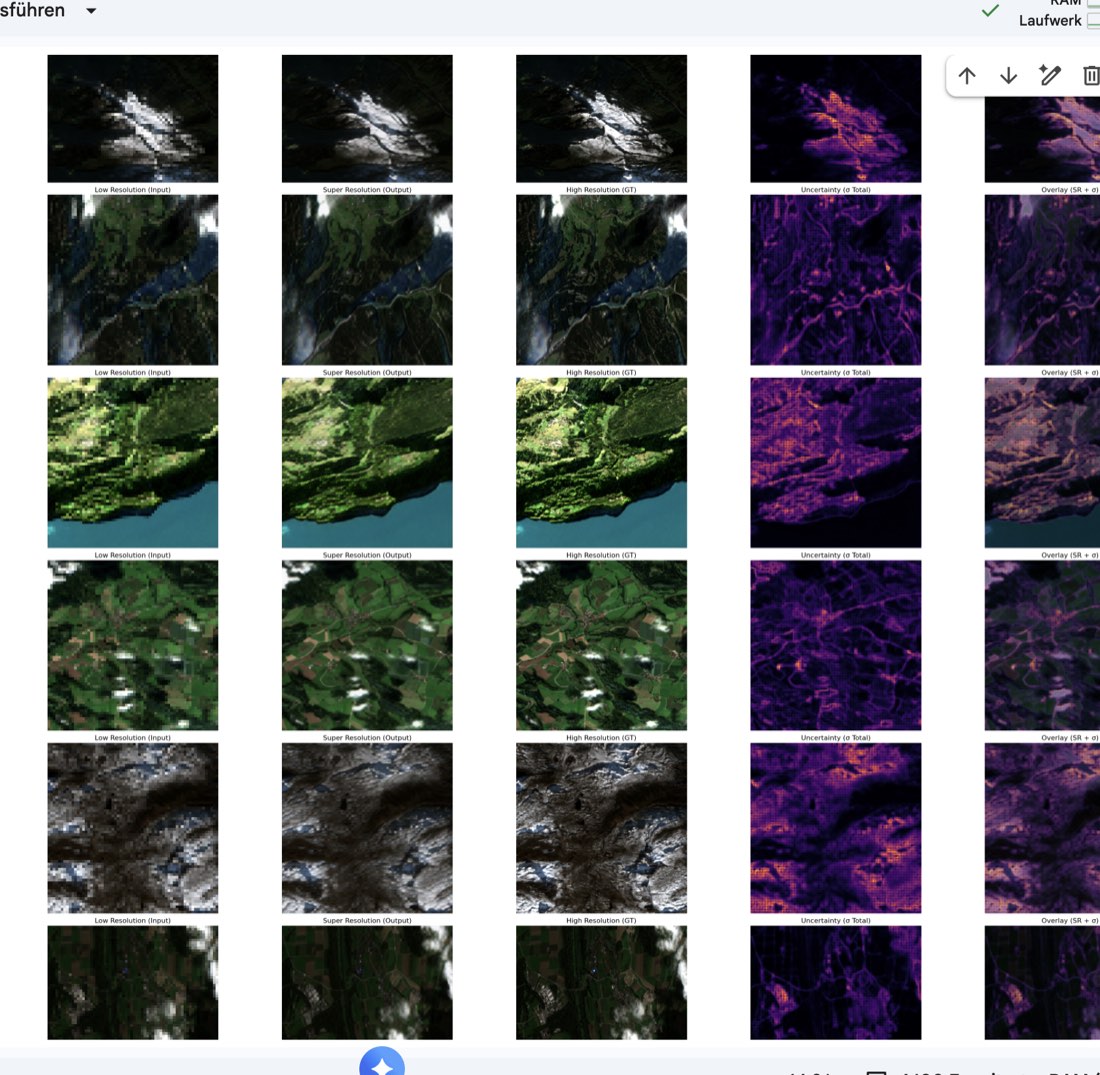Select overlay image of river valley
The height and width of the screenshot is (1075, 1100).
tap(1042, 280)
